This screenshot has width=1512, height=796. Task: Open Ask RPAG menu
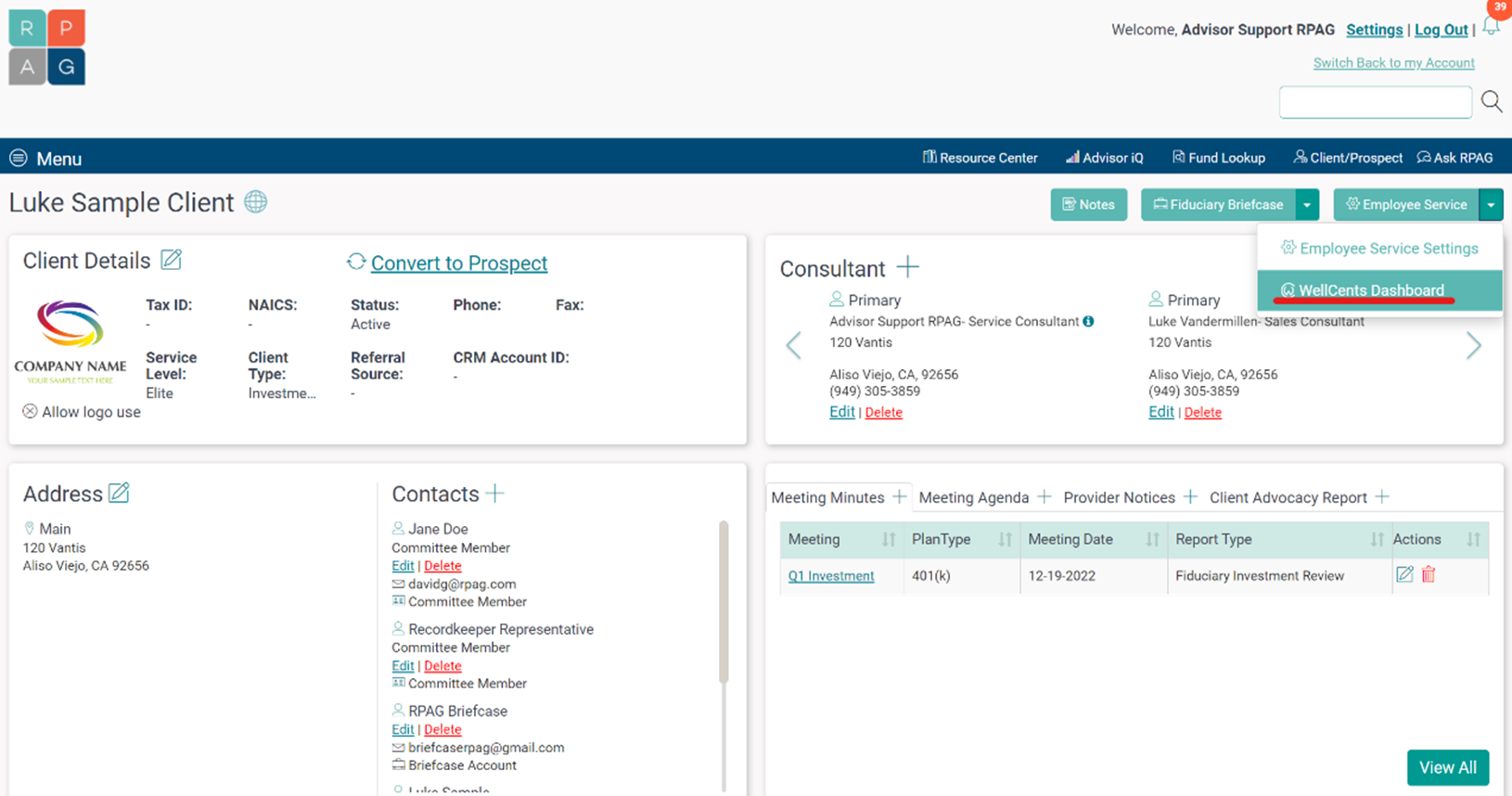[x=1454, y=158]
